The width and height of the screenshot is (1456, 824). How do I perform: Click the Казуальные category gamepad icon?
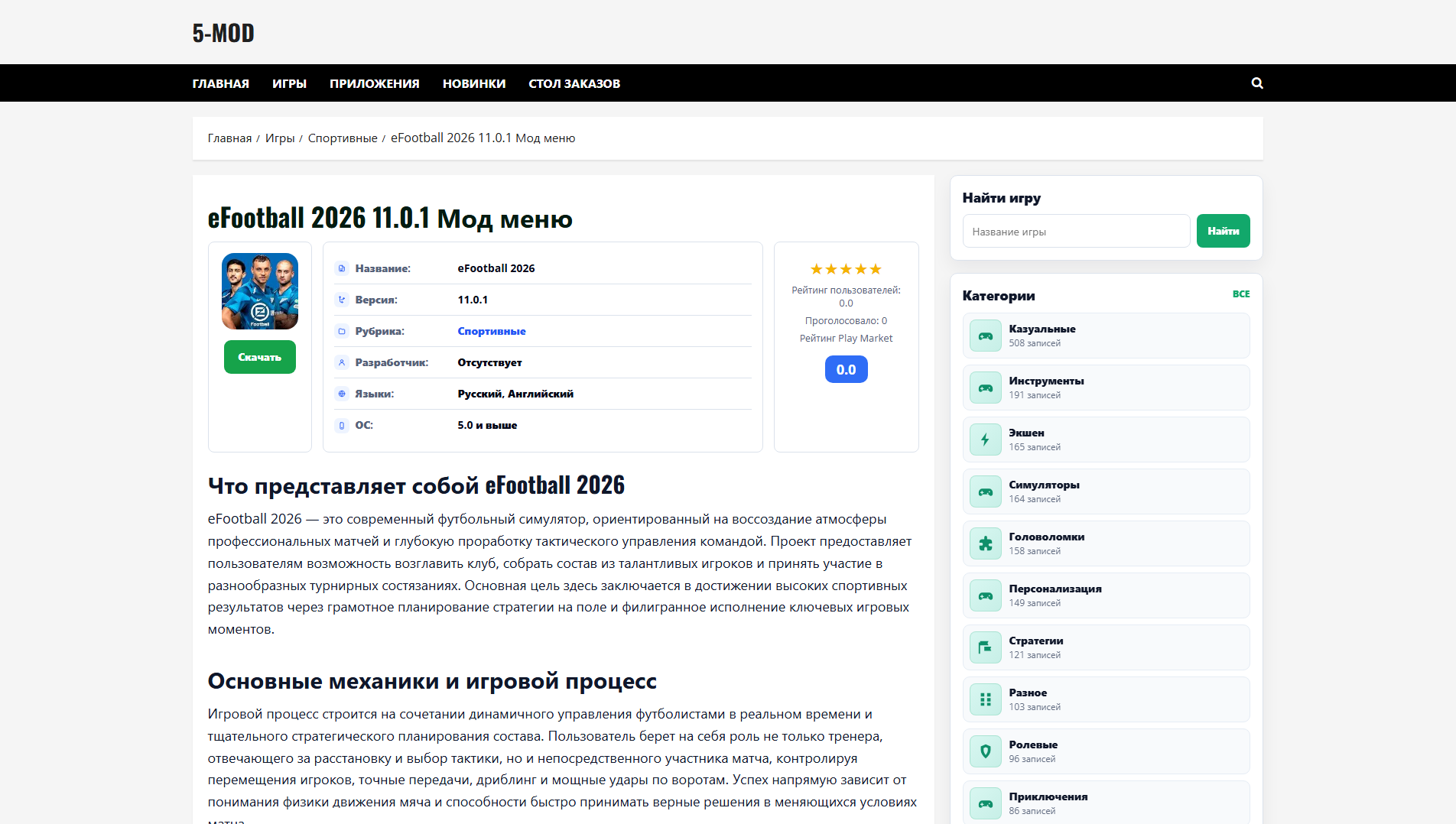point(986,336)
